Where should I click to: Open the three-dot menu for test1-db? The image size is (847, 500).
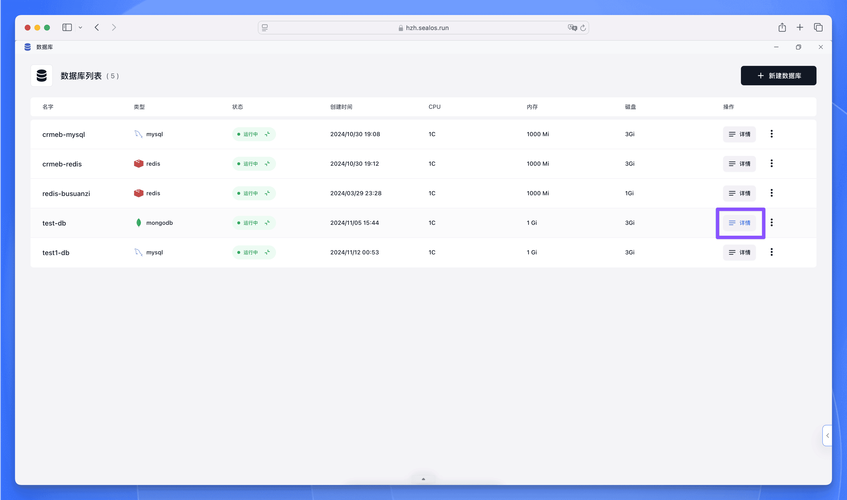point(771,253)
